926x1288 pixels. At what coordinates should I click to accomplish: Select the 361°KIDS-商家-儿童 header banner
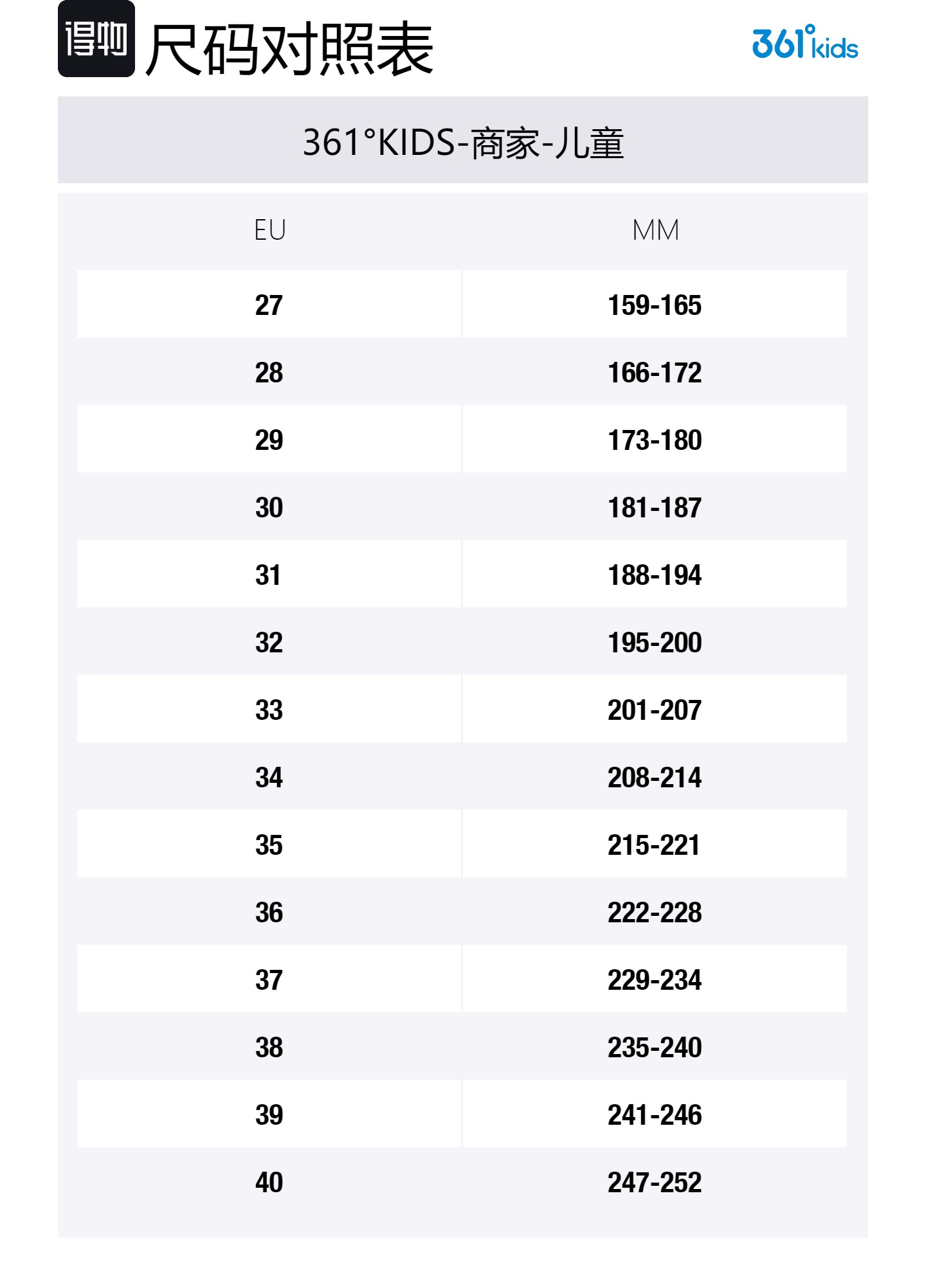463,141
